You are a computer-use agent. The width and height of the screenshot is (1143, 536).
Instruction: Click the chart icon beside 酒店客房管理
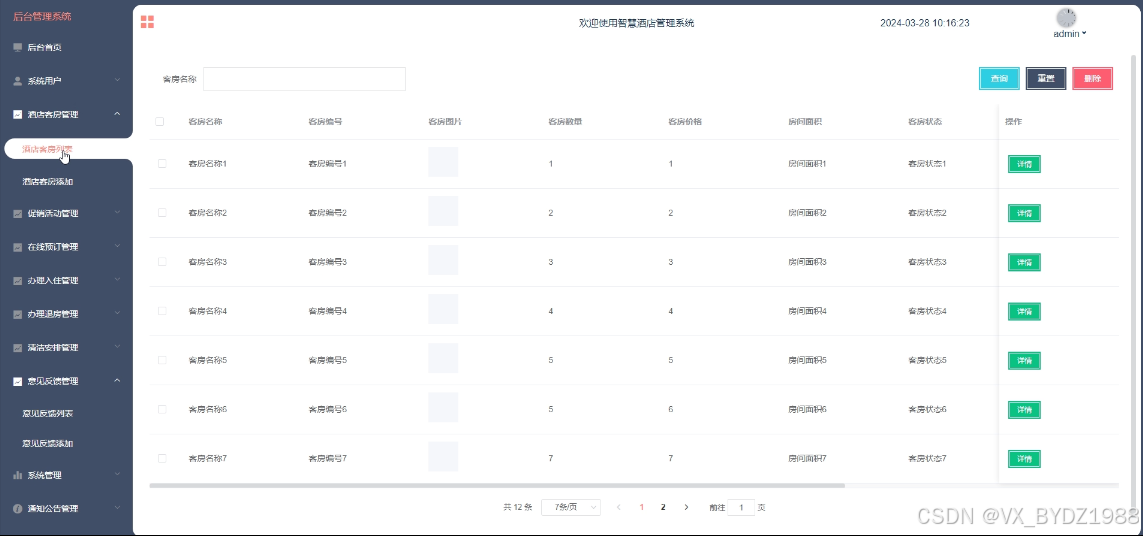click(x=18, y=114)
